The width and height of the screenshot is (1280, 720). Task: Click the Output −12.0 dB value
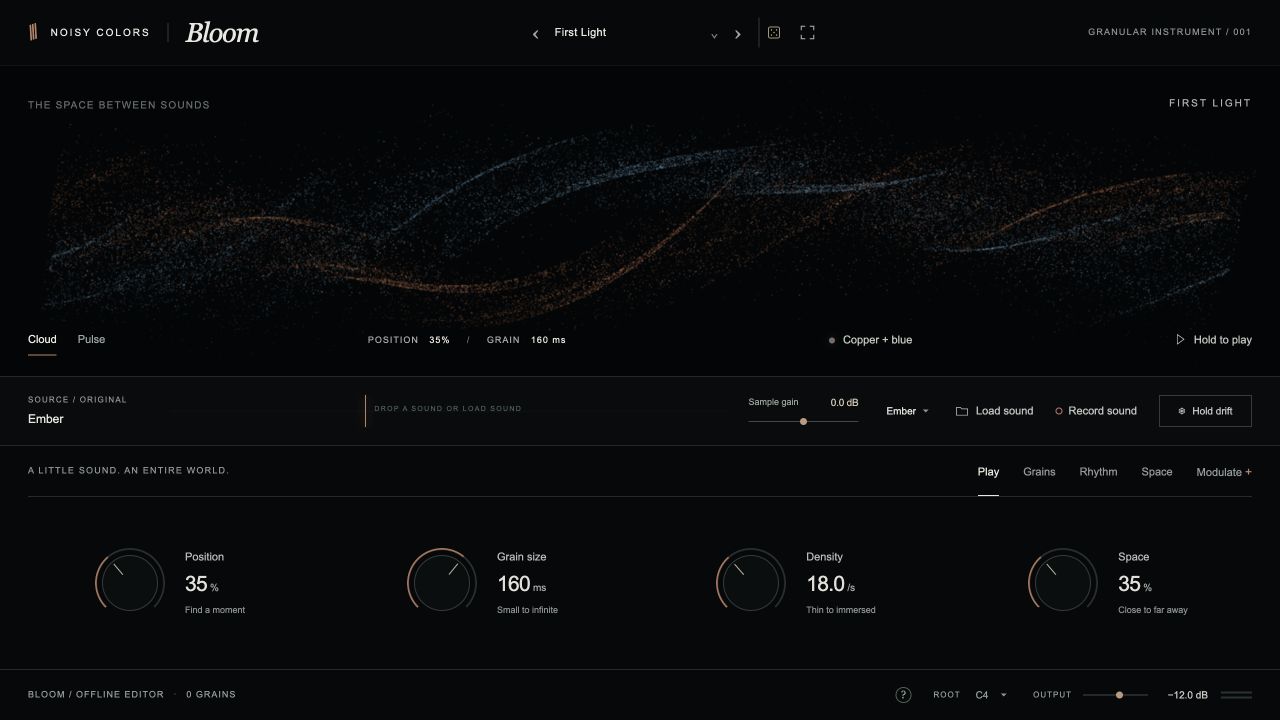click(1187, 695)
